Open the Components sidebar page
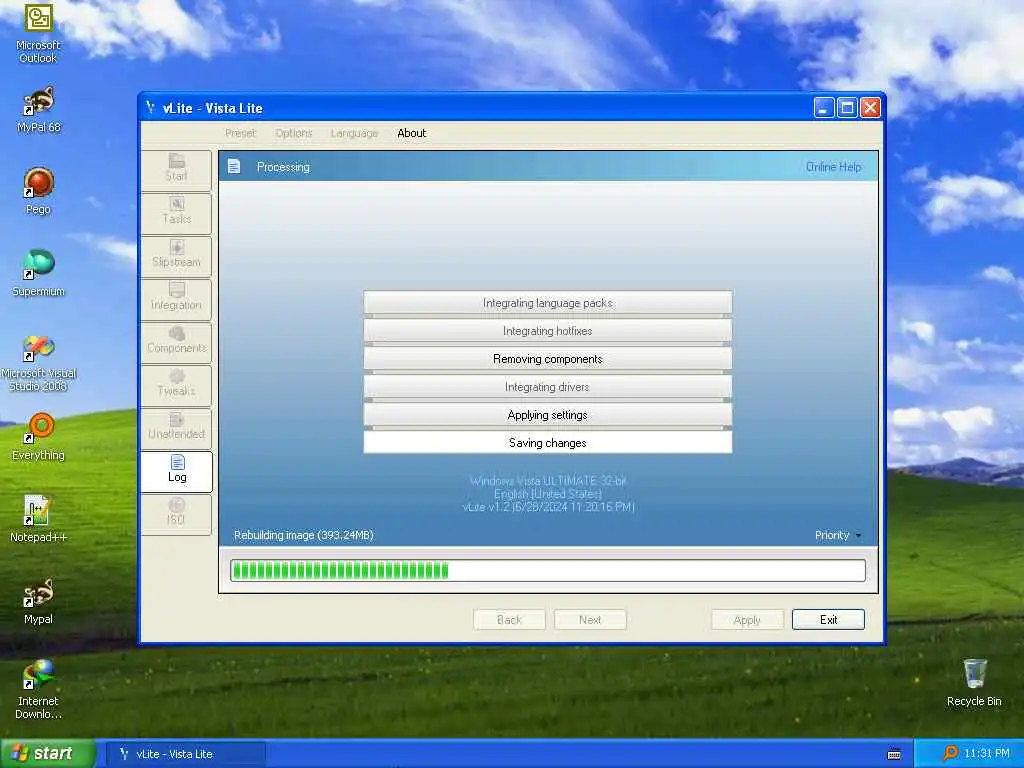Screen dimensions: 1024x768 176,342
